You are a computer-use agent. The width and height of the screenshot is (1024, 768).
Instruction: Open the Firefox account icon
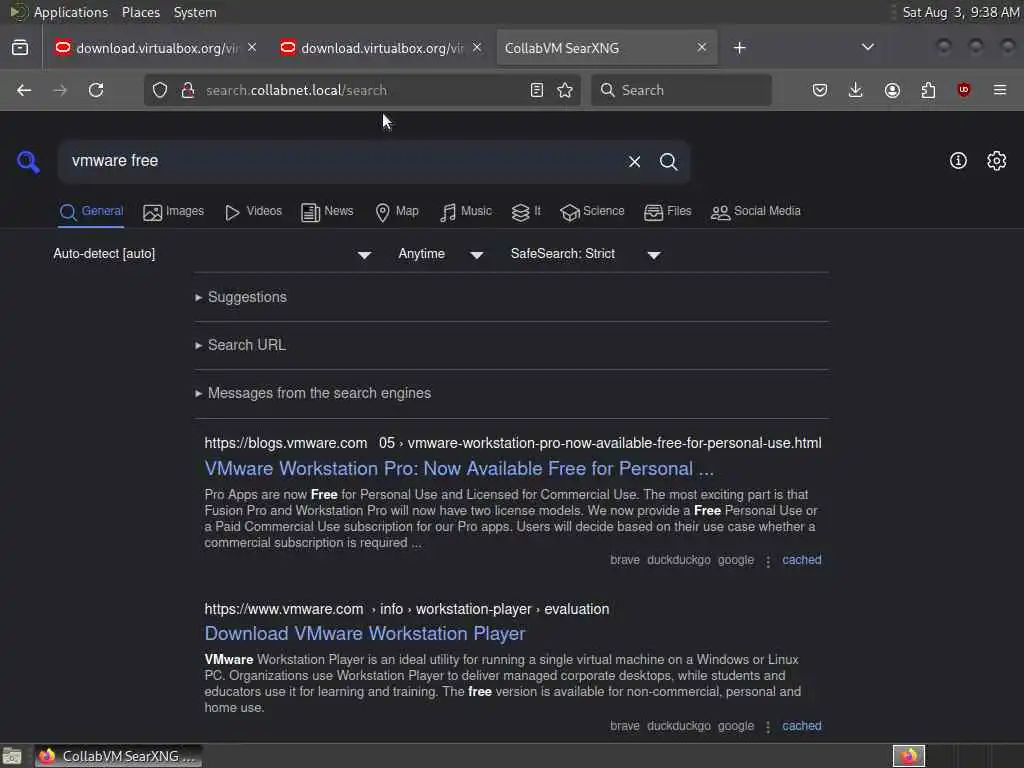(x=892, y=90)
